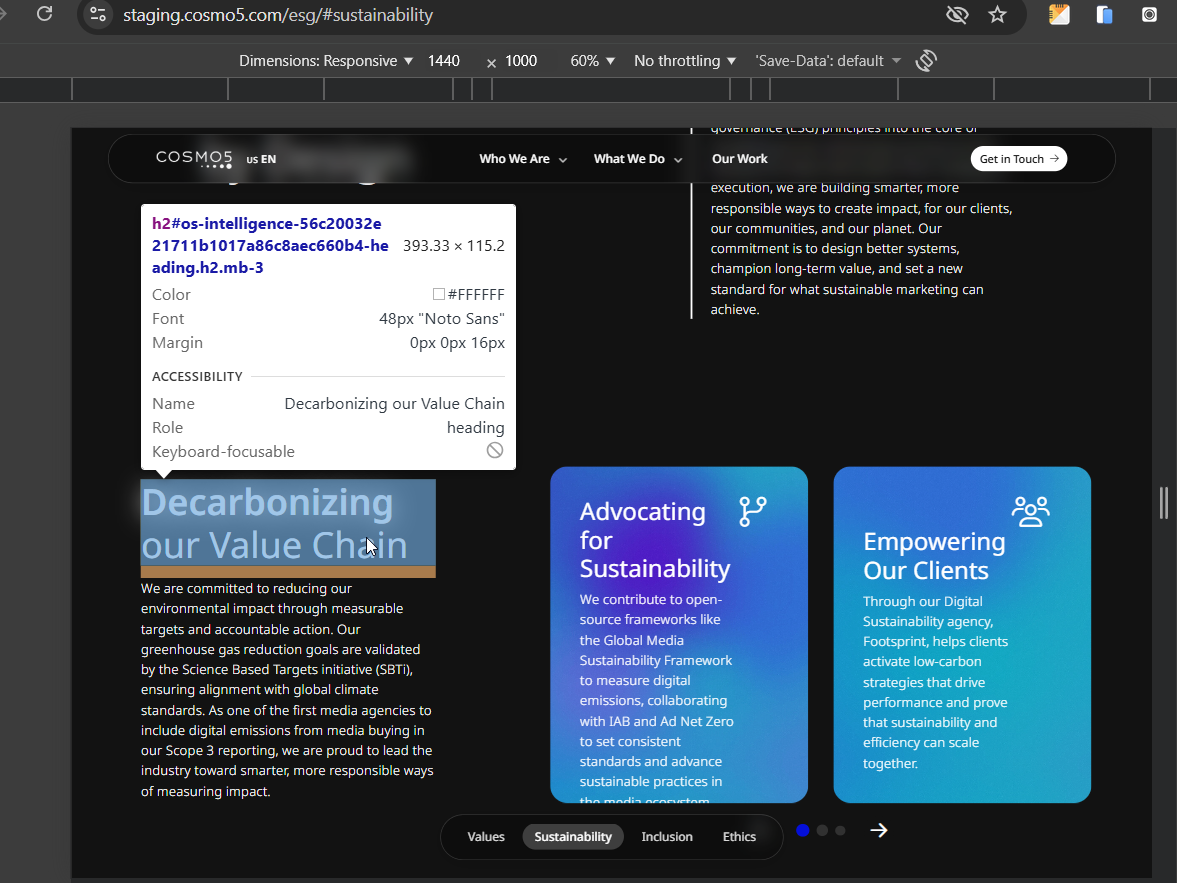This screenshot has height=883, width=1177.
Task: Click the rotate device orientation icon
Action: [x=926, y=61]
